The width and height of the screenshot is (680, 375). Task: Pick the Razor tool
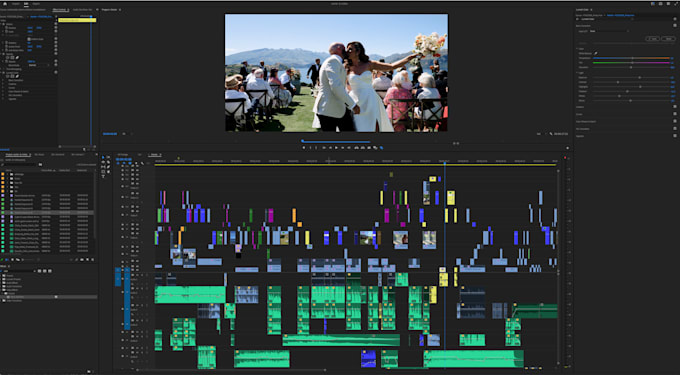pos(108,162)
